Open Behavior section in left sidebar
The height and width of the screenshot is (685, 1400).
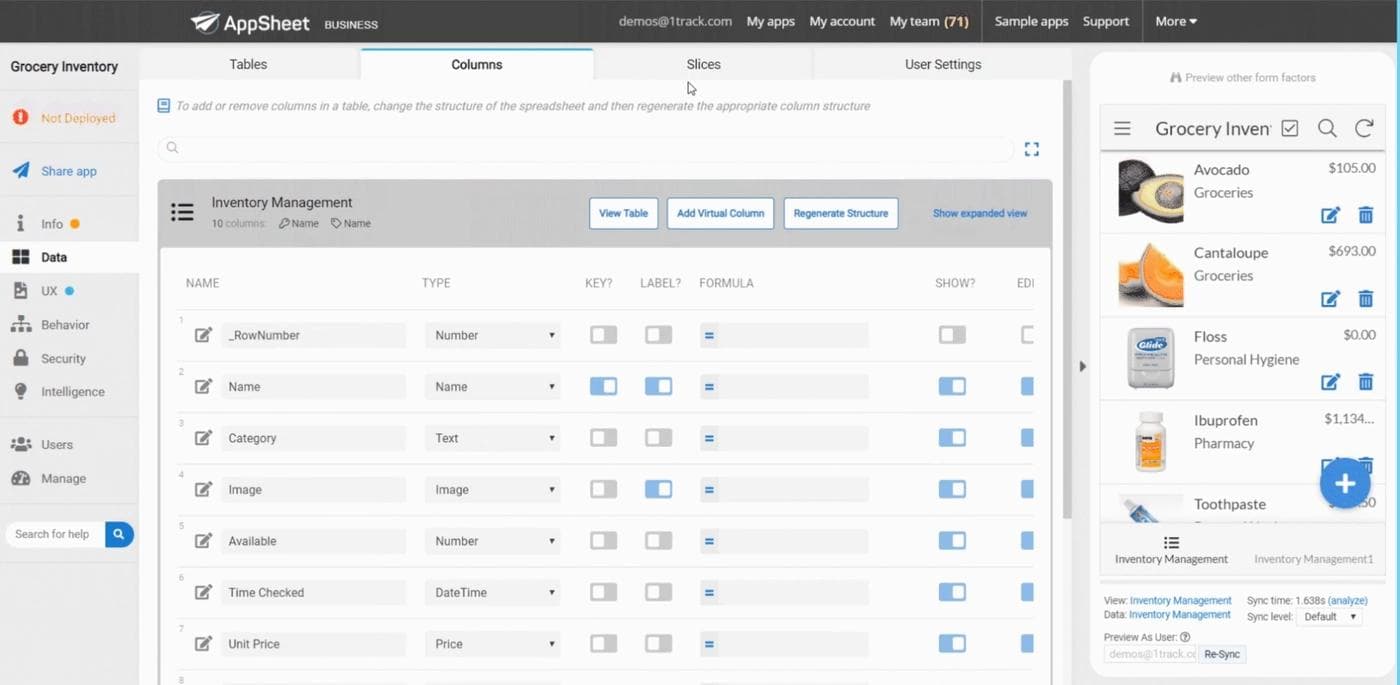65,325
